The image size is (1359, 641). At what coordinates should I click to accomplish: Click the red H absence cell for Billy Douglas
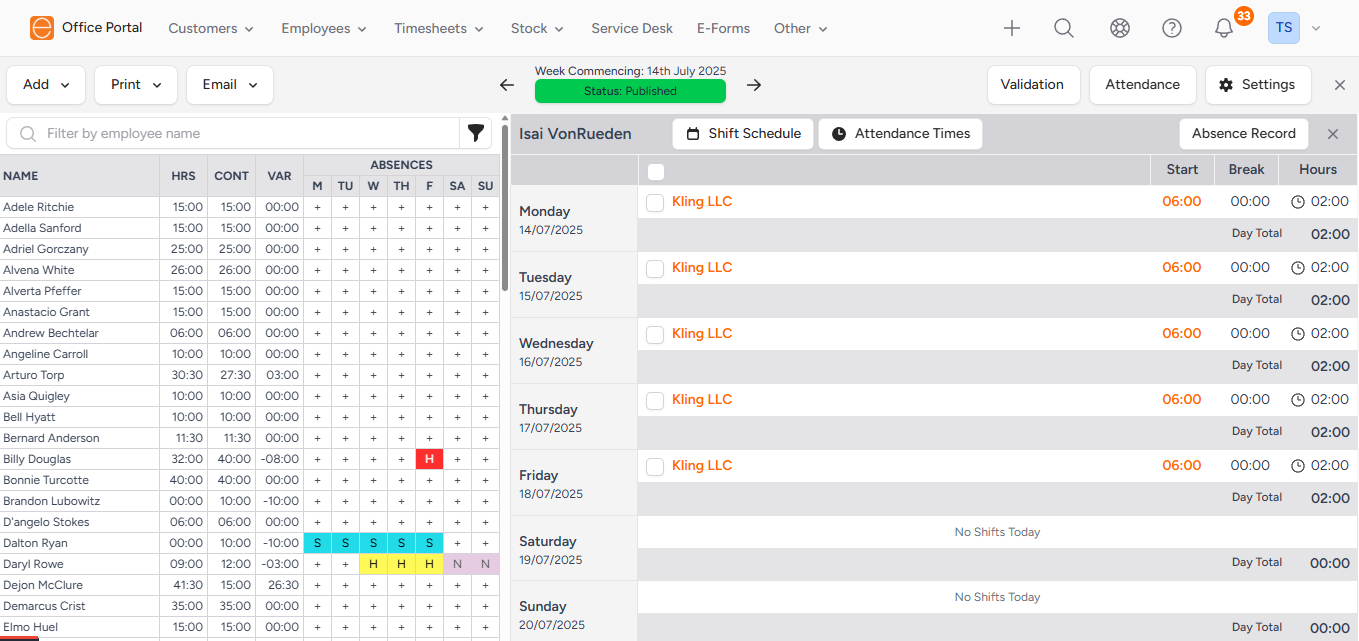(x=429, y=458)
